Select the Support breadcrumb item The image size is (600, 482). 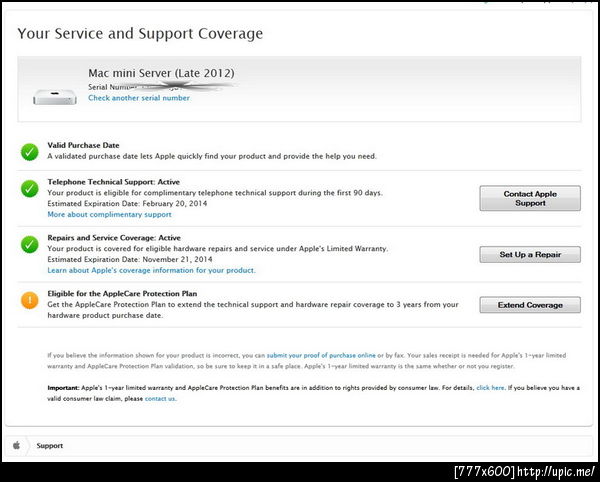50,446
